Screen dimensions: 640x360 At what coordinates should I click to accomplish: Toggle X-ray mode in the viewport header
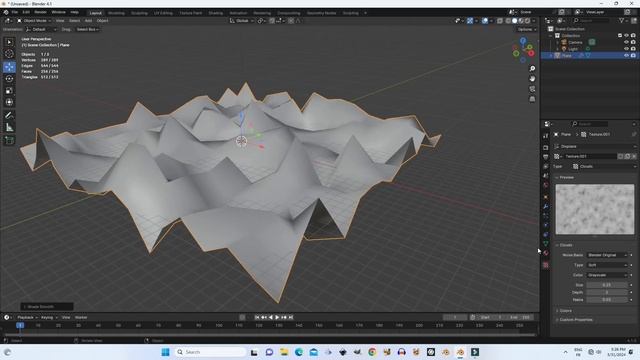500,20
